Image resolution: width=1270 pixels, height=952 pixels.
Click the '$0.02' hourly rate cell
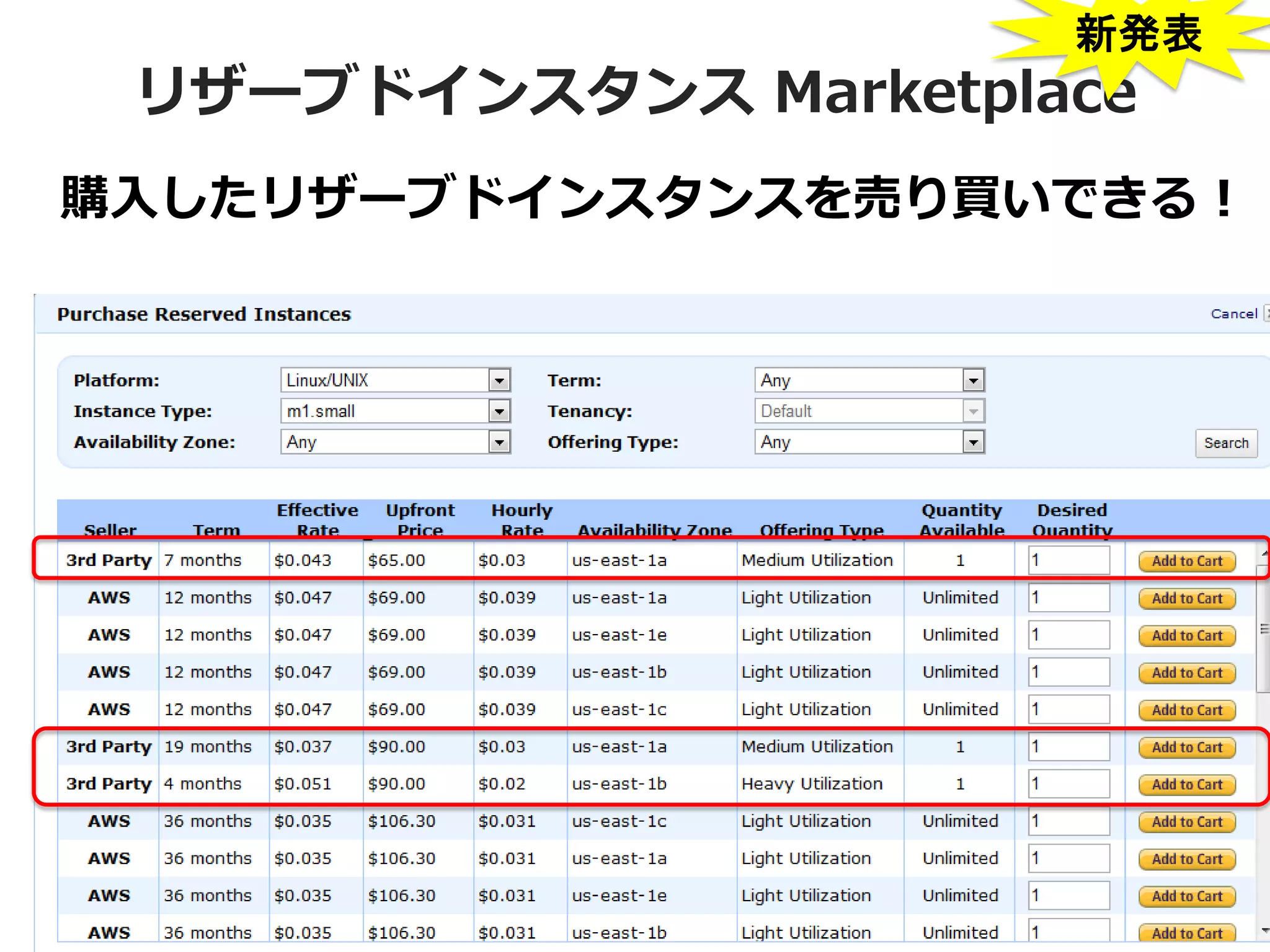click(520, 783)
